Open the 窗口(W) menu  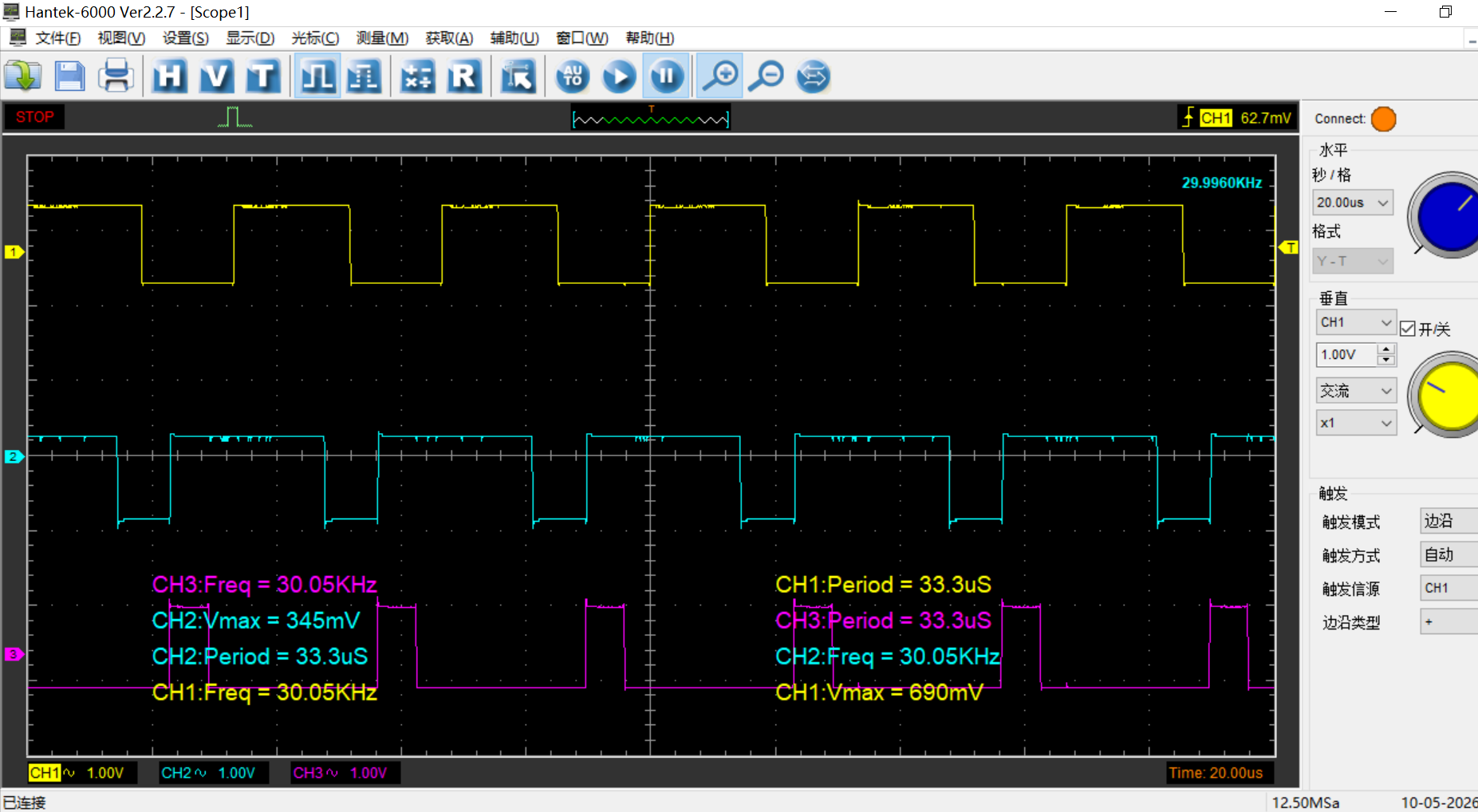click(581, 38)
